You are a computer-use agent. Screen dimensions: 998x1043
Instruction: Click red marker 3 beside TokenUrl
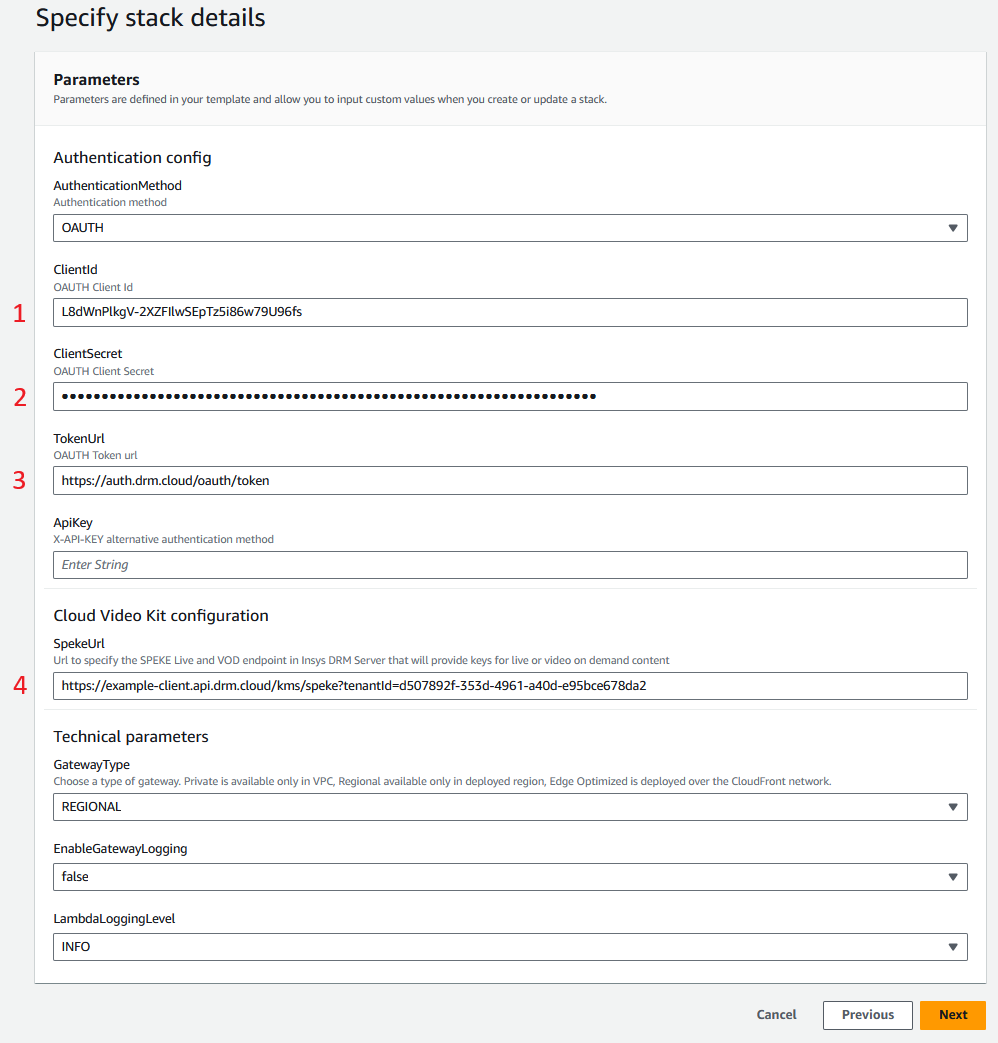coord(19,481)
